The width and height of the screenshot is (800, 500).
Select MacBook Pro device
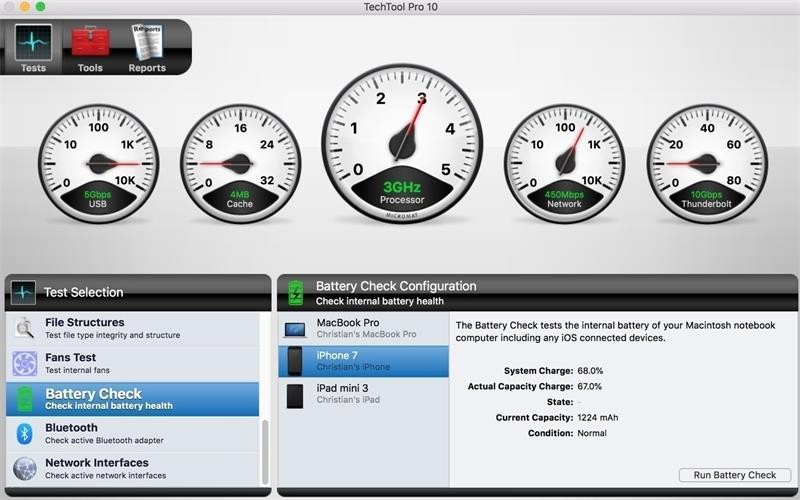(x=363, y=328)
